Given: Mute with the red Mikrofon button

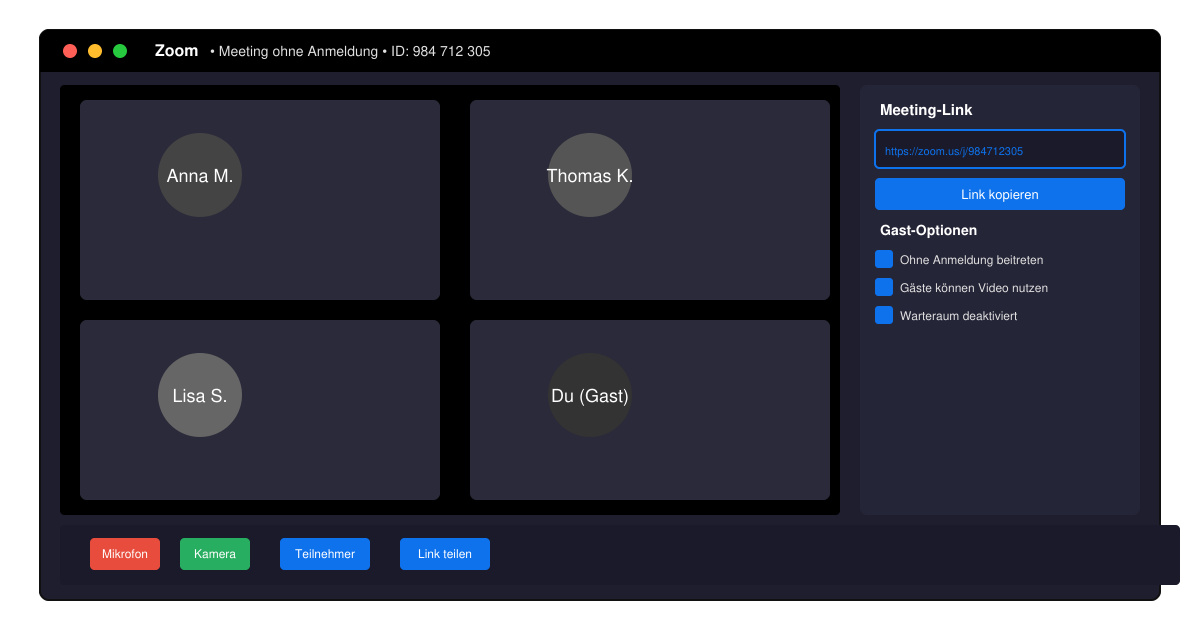Looking at the screenshot, I should pyautogui.click(x=125, y=554).
